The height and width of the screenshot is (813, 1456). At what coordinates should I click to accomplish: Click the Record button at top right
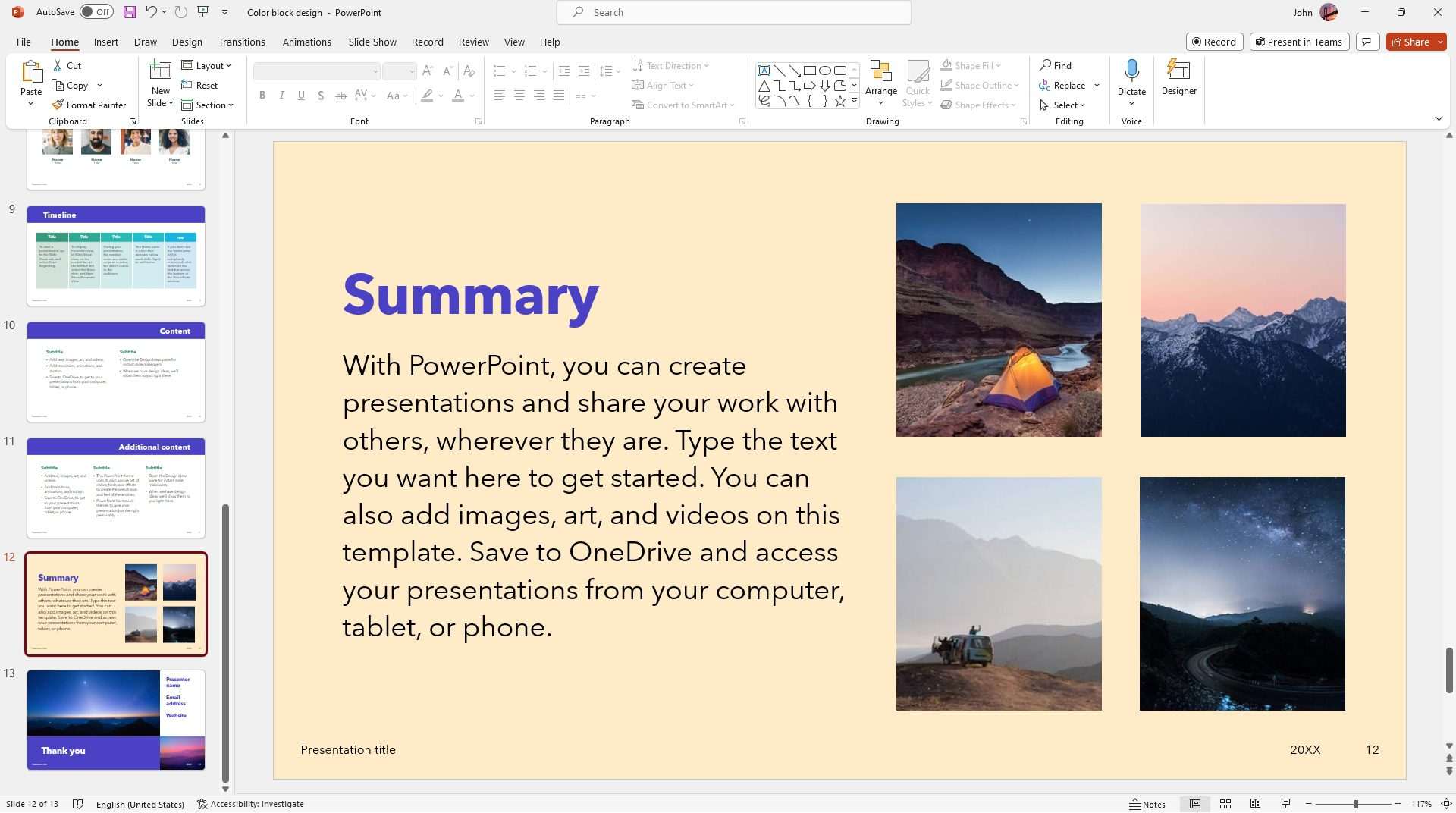pos(1214,42)
